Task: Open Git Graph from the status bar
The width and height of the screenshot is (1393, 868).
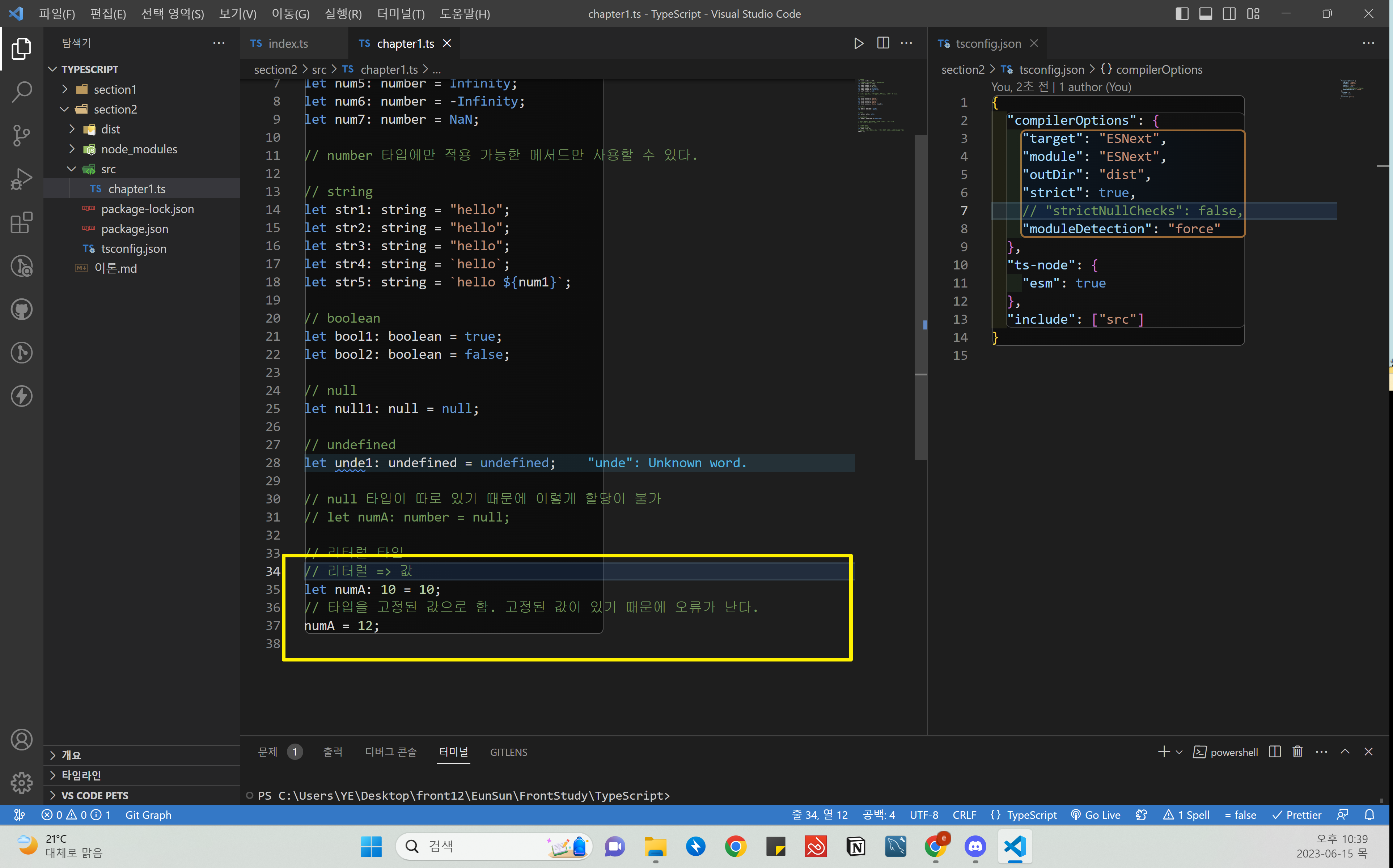Action: click(148, 814)
